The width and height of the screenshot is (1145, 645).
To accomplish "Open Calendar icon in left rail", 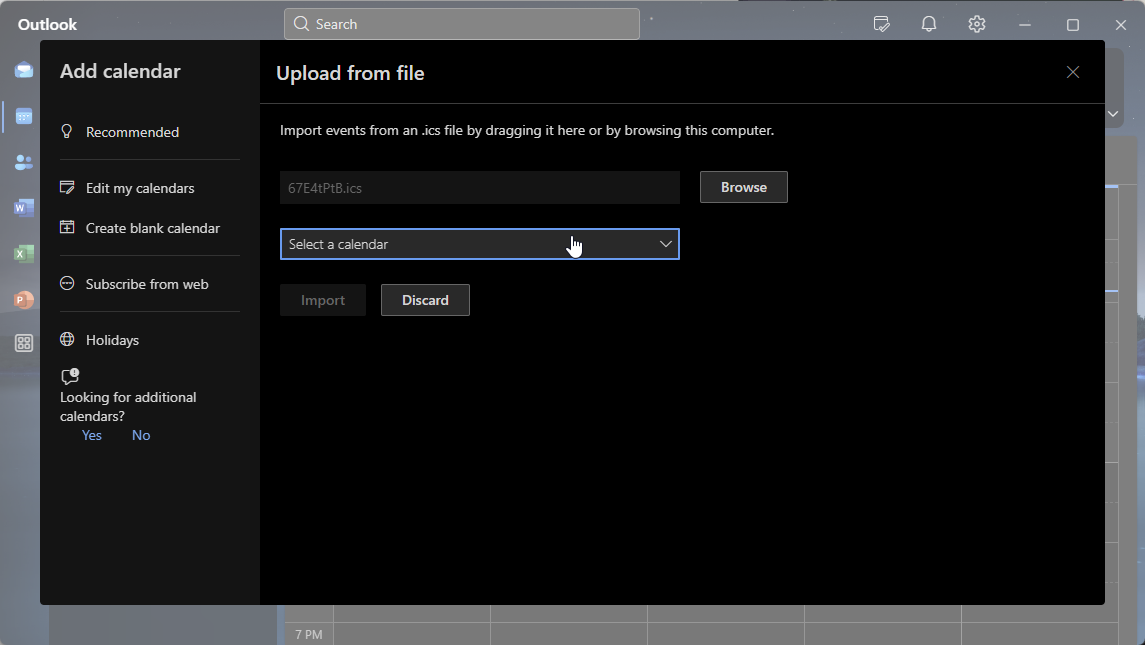I will 24,117.
